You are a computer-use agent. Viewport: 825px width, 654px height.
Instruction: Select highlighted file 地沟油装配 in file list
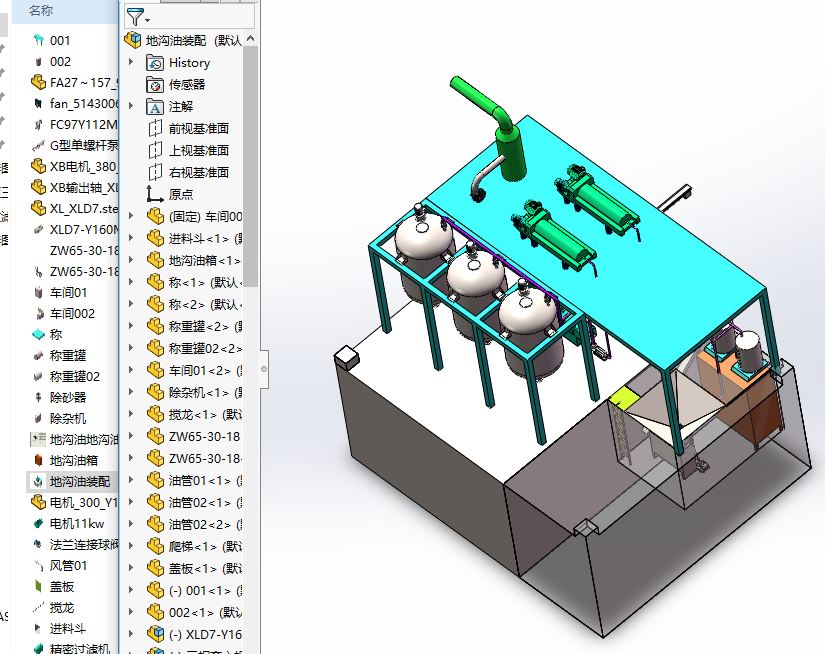80,481
